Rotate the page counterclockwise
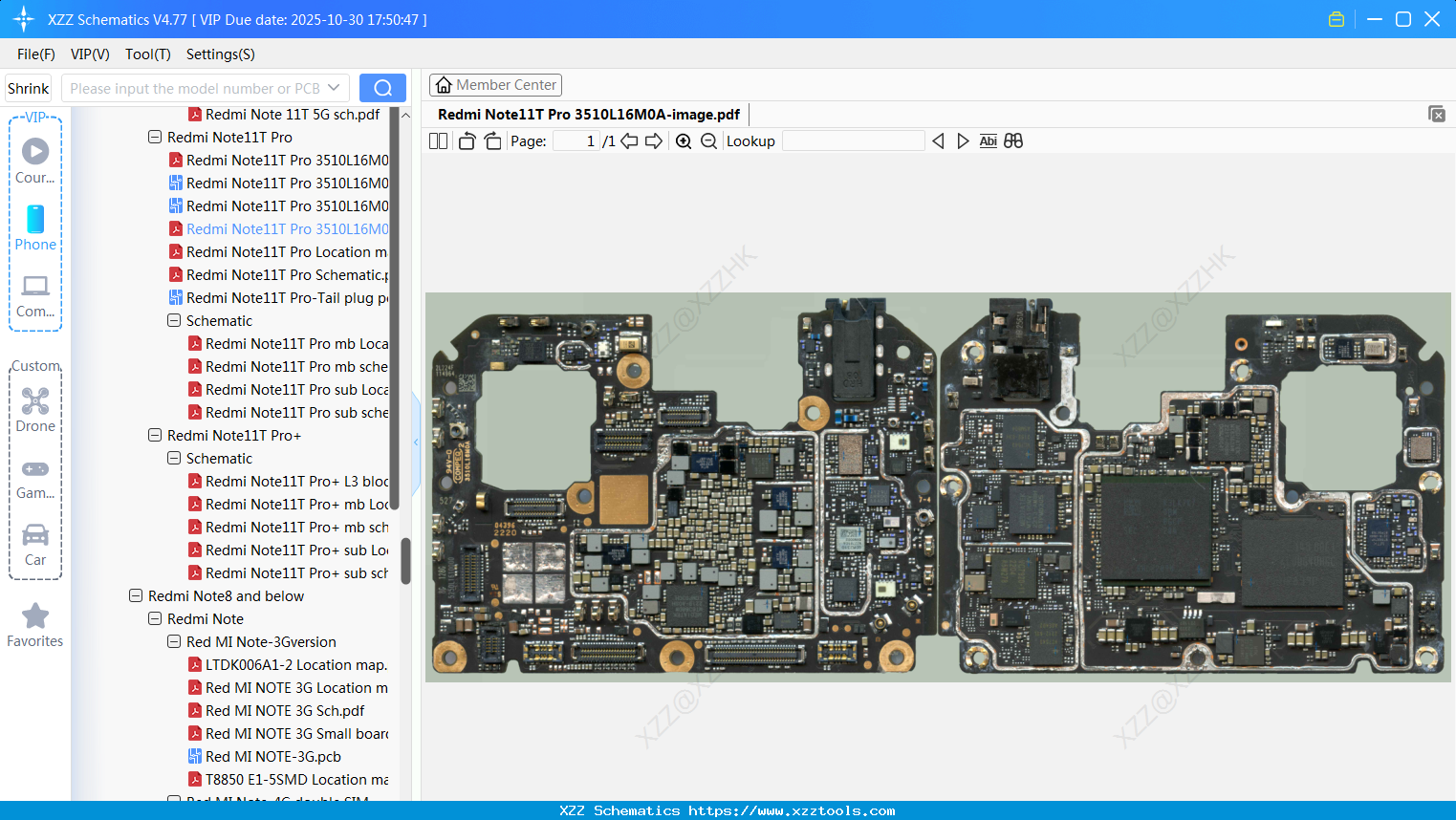Viewport: 1456px width, 820px height. pyautogui.click(x=467, y=141)
